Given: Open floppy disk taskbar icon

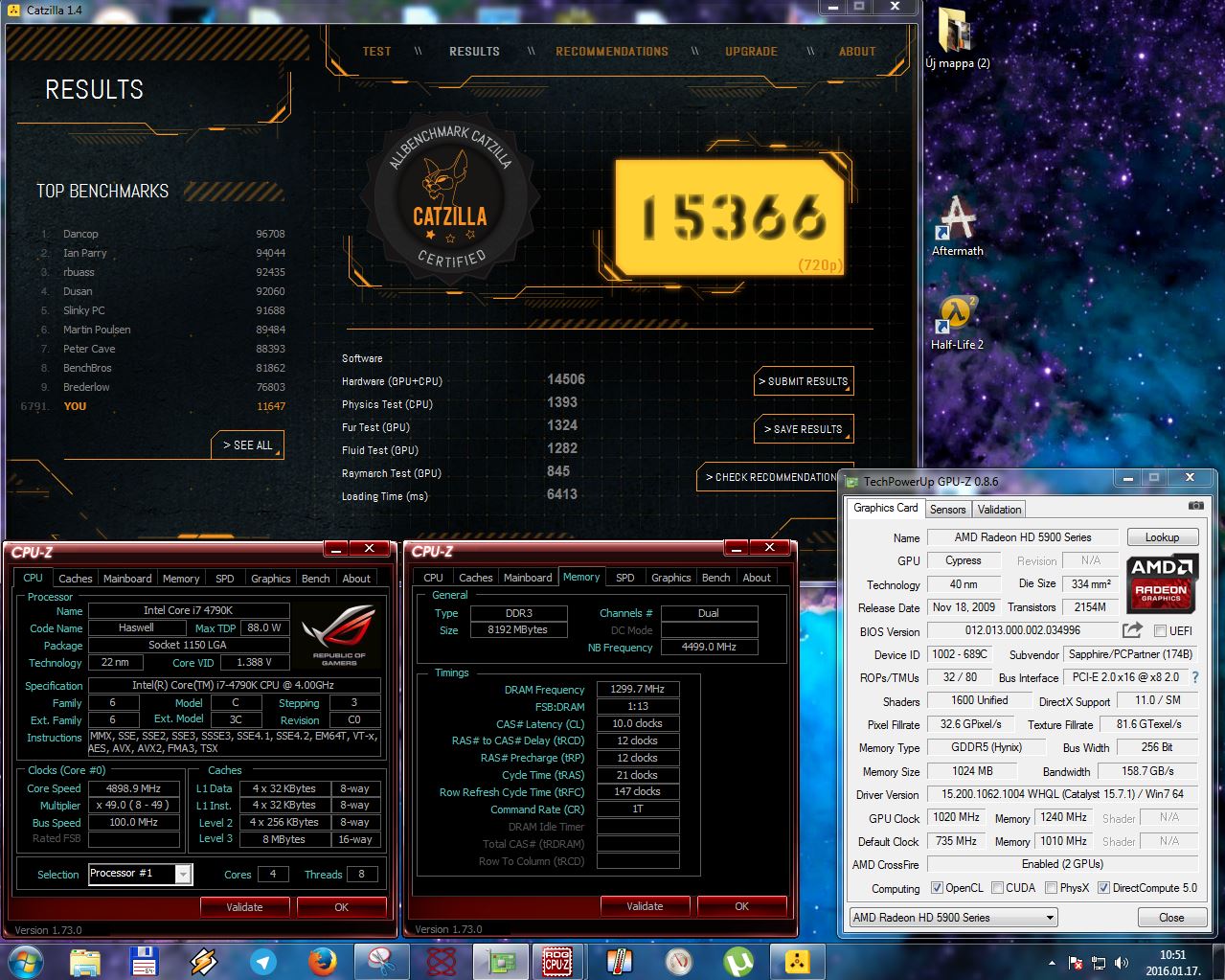Looking at the screenshot, I should click(x=144, y=961).
